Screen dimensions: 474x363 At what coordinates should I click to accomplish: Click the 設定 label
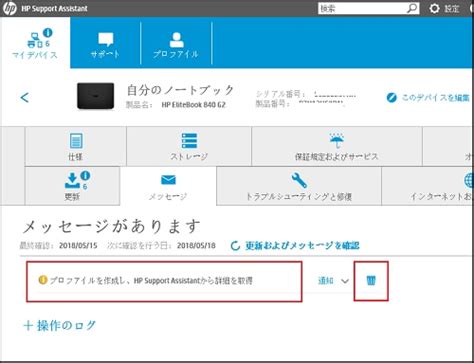(x=452, y=9)
